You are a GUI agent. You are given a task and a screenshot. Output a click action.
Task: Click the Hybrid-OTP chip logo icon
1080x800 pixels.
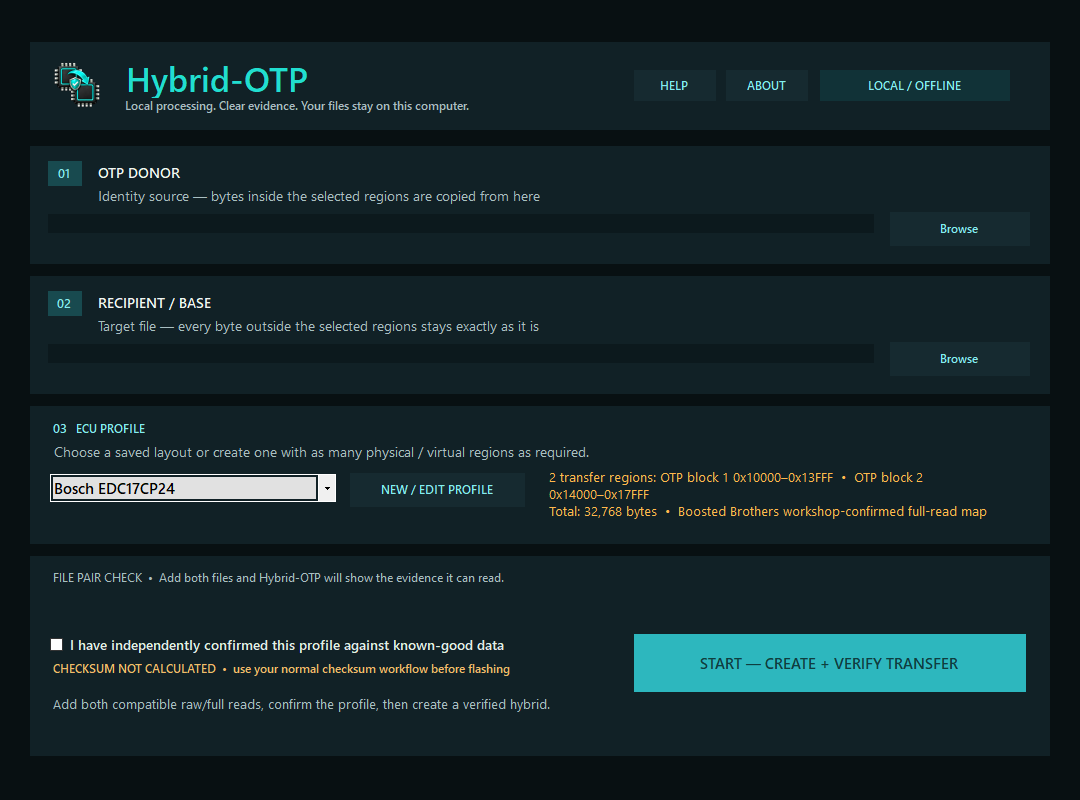(x=77, y=85)
